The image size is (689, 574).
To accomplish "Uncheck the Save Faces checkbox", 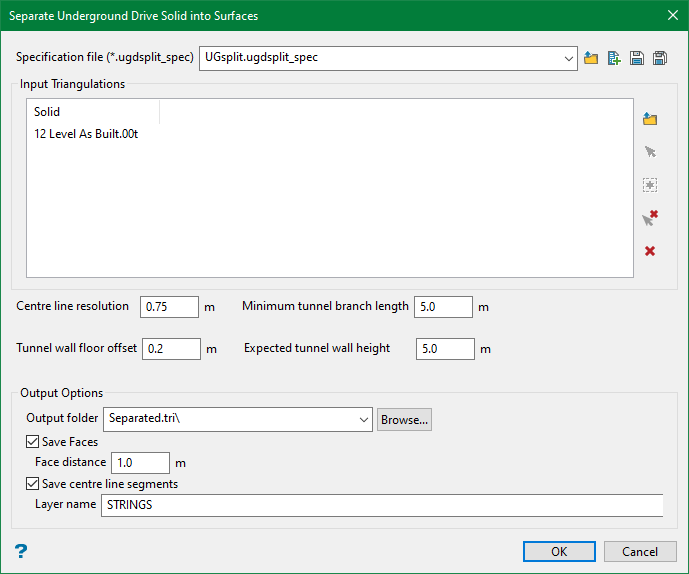I will pos(33,442).
